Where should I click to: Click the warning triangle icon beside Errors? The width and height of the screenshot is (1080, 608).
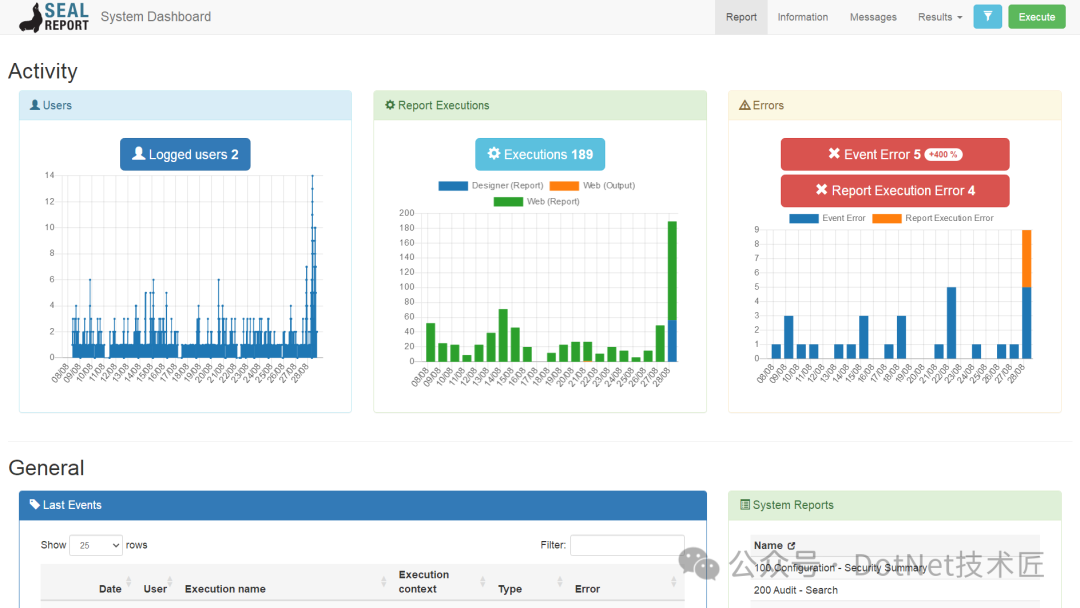pos(744,105)
